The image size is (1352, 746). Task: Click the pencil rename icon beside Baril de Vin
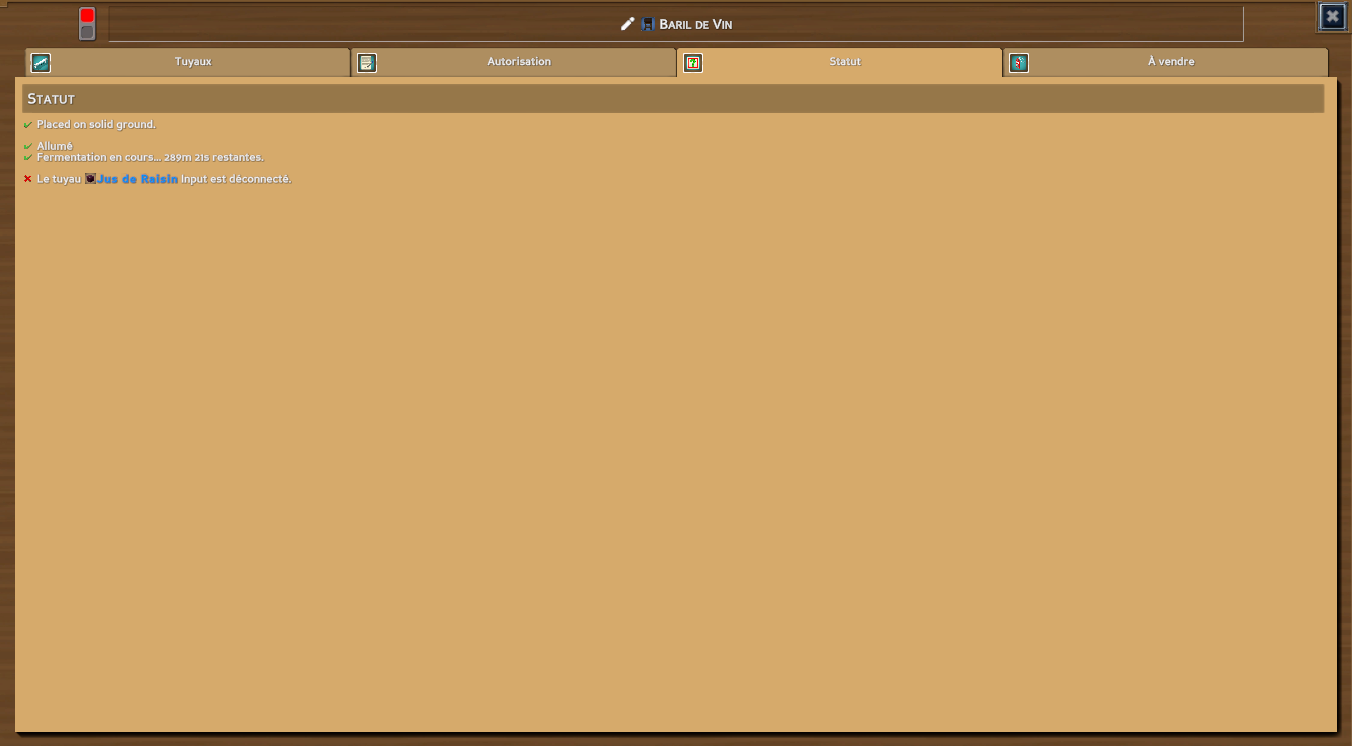(x=628, y=24)
